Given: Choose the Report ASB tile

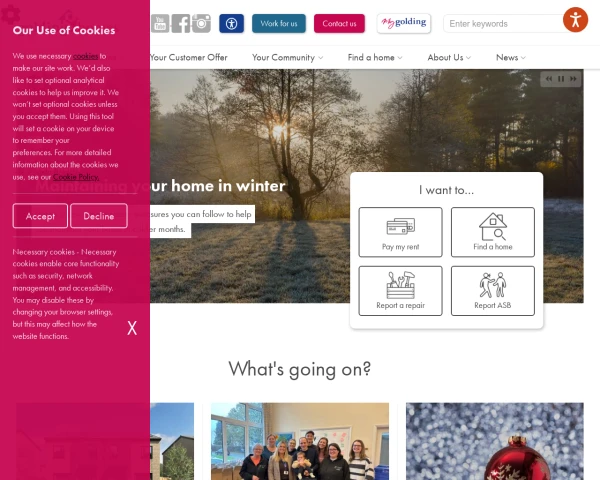Looking at the screenshot, I should (492, 291).
